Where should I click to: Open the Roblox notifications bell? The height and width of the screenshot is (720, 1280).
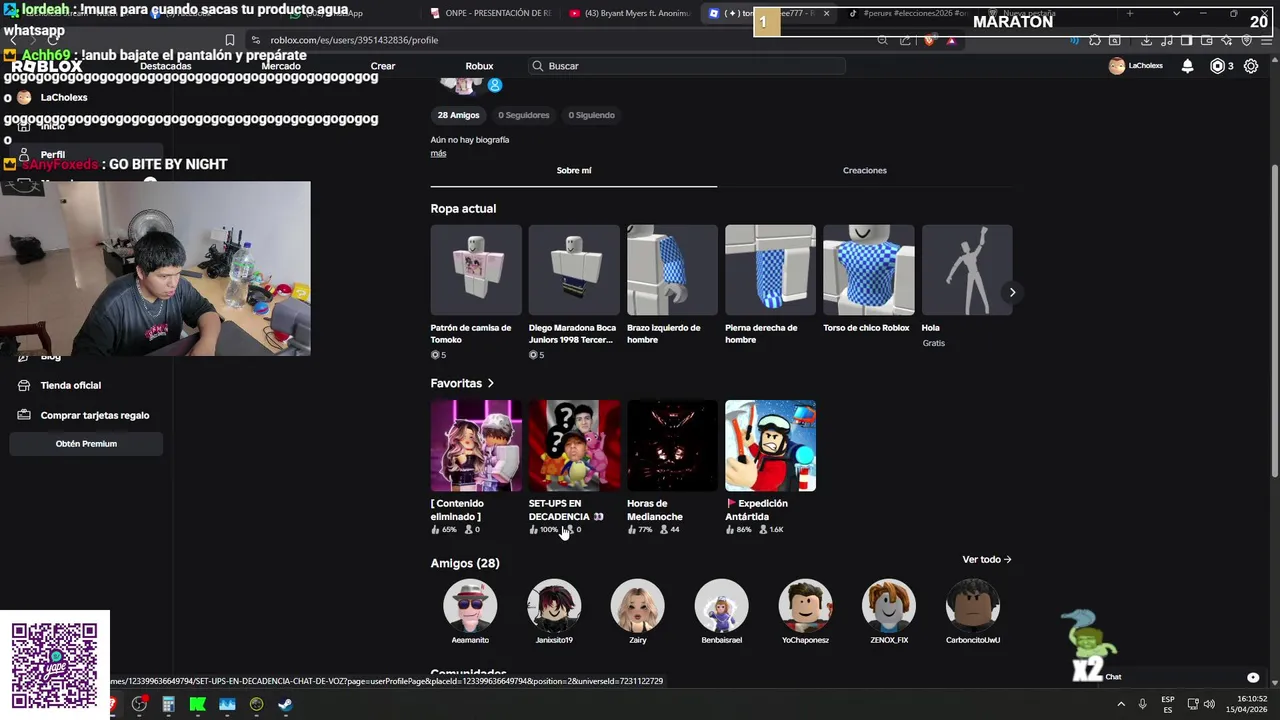pyautogui.click(x=1187, y=66)
